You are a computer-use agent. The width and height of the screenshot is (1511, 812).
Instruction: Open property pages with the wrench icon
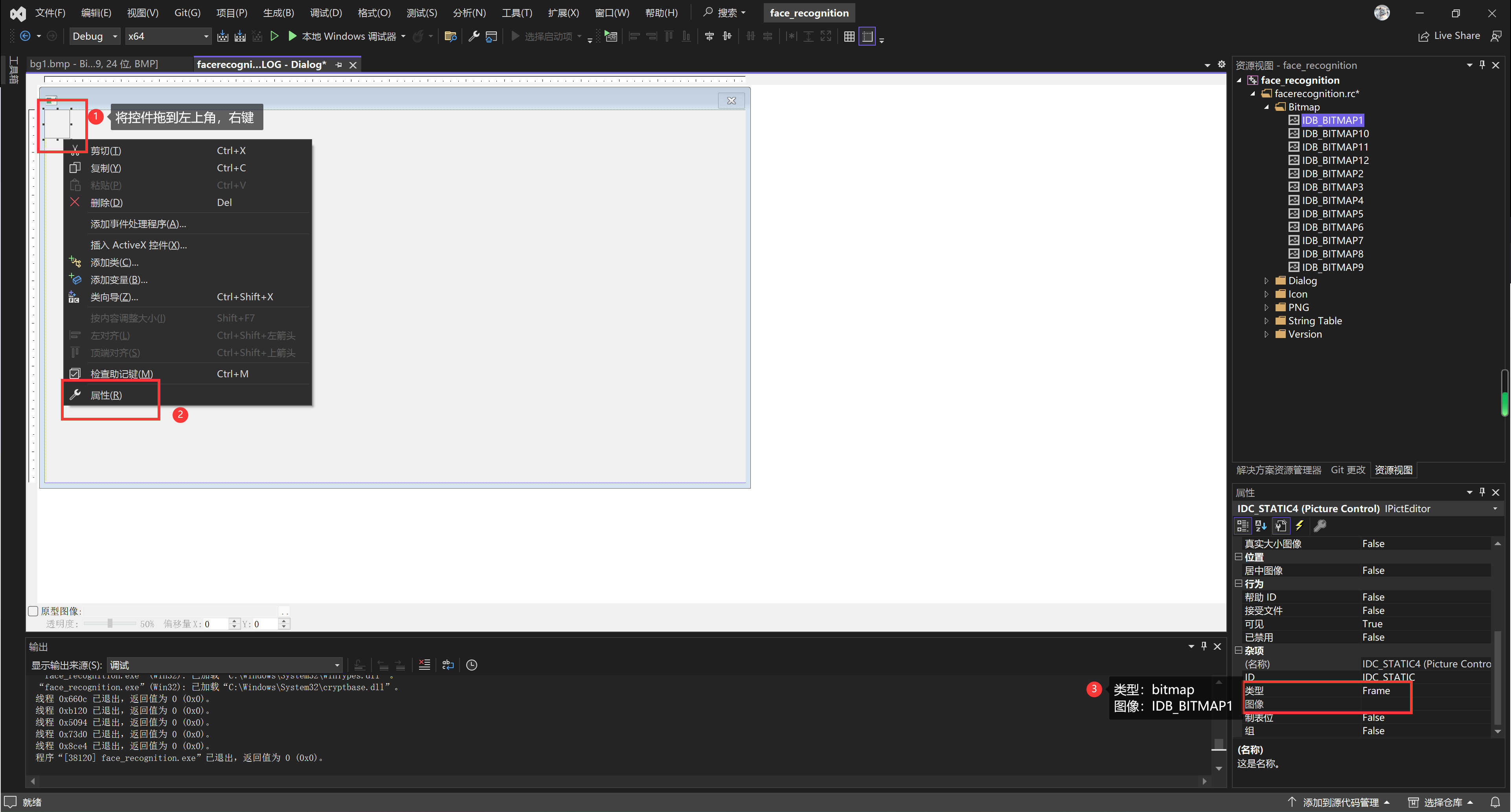coord(1320,526)
